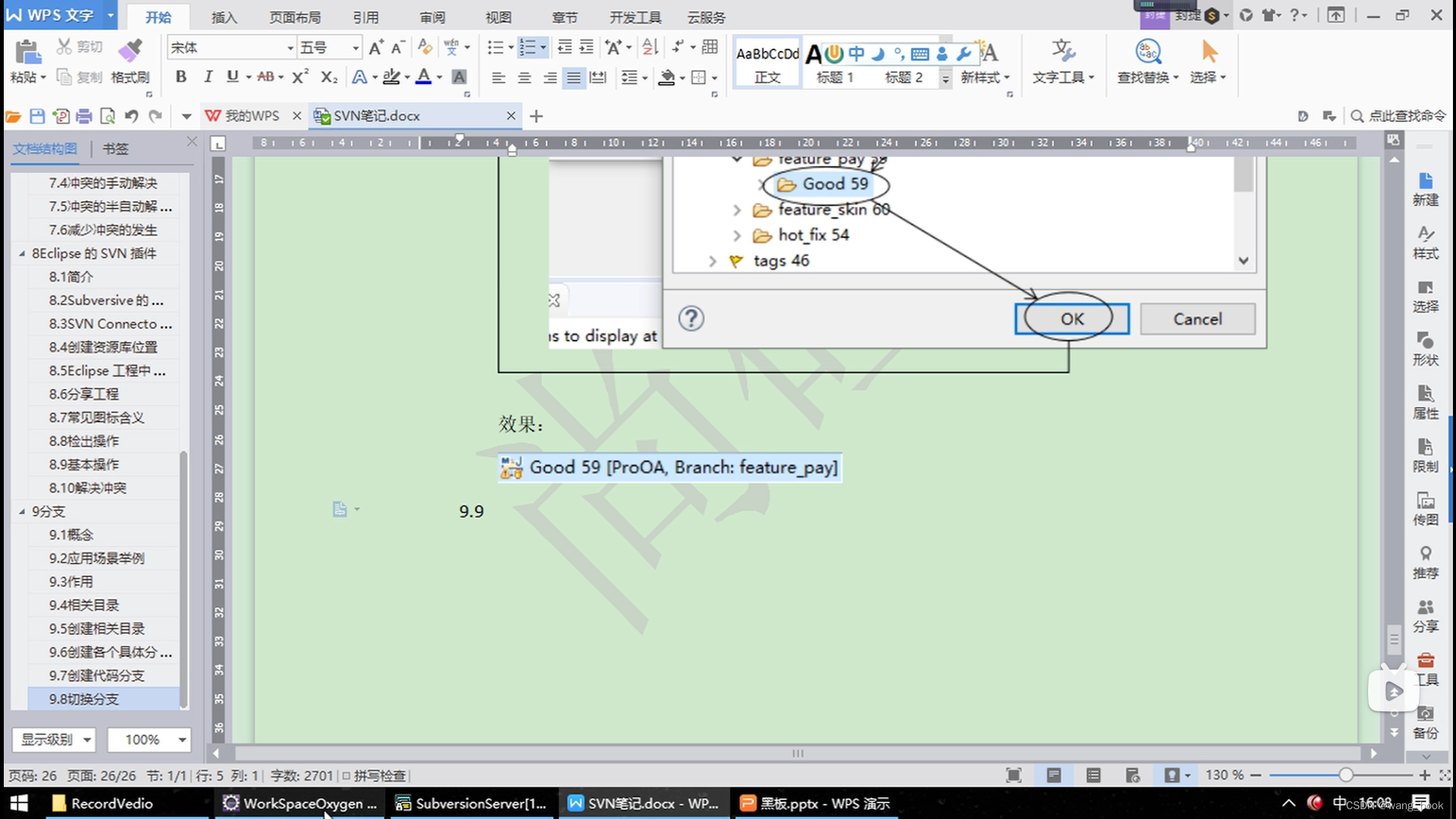Open the 引用 ribbon tab
The height and width of the screenshot is (819, 1456).
point(366,17)
